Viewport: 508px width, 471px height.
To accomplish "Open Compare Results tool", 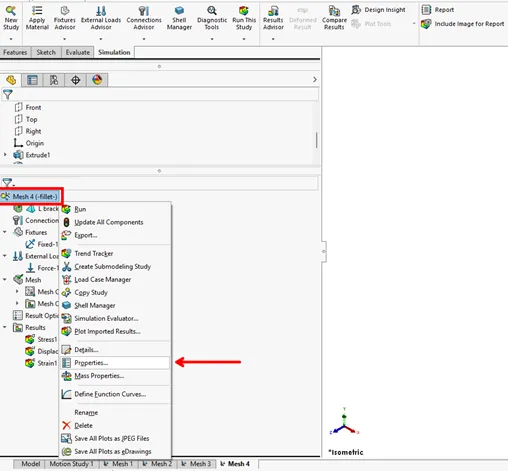I will [334, 11].
